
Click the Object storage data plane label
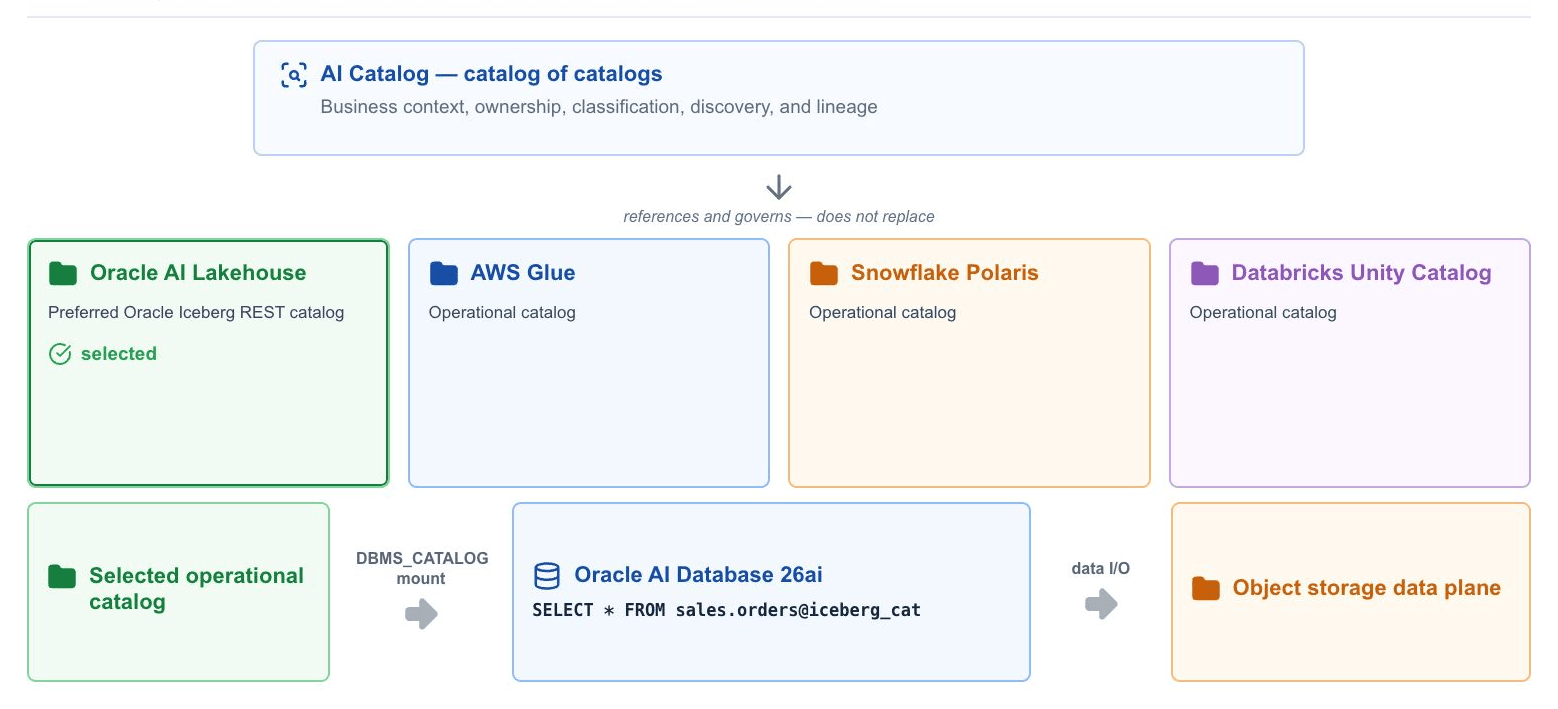point(1367,588)
